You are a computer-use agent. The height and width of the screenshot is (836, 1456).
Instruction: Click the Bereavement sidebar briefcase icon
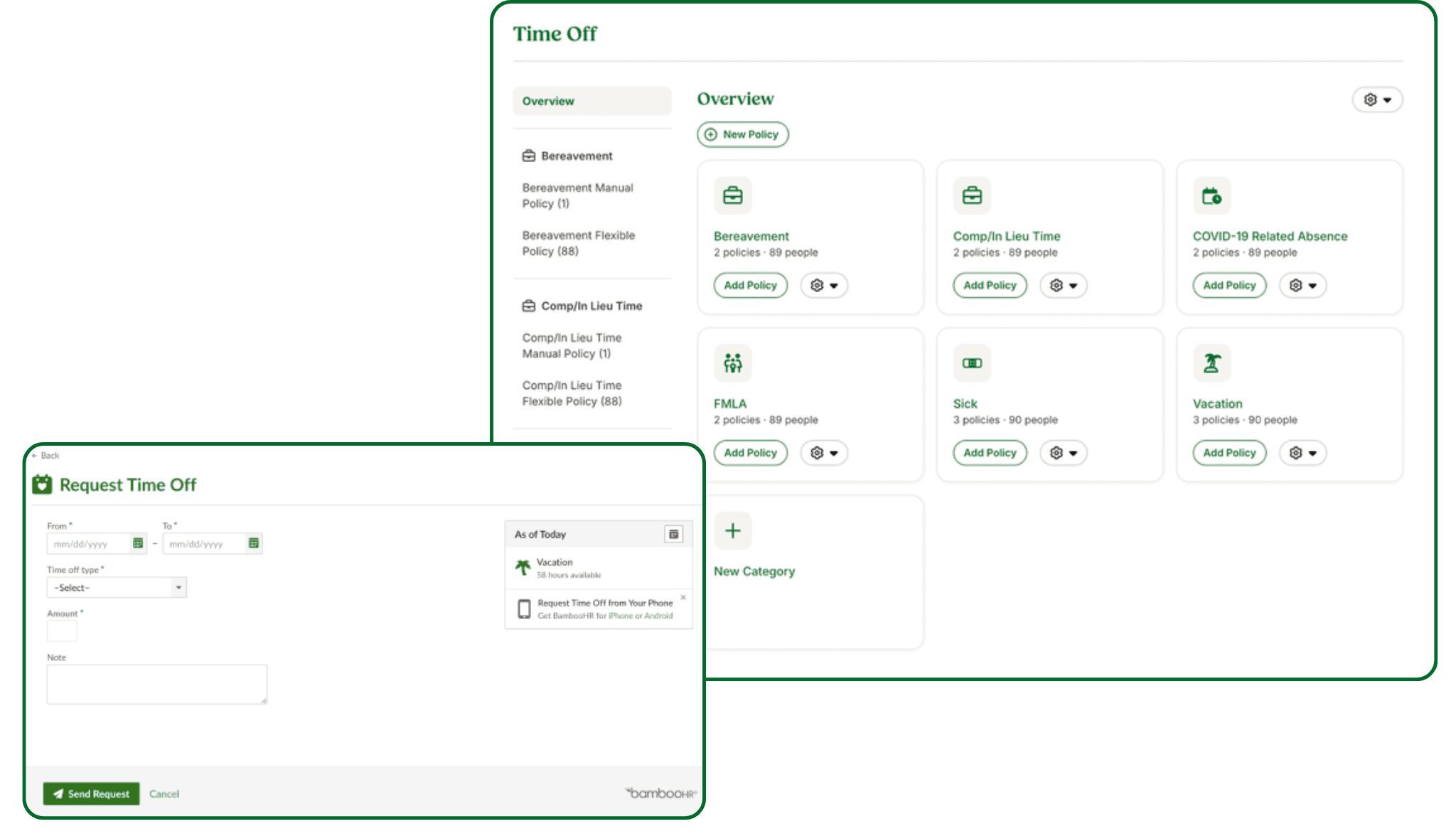[529, 156]
